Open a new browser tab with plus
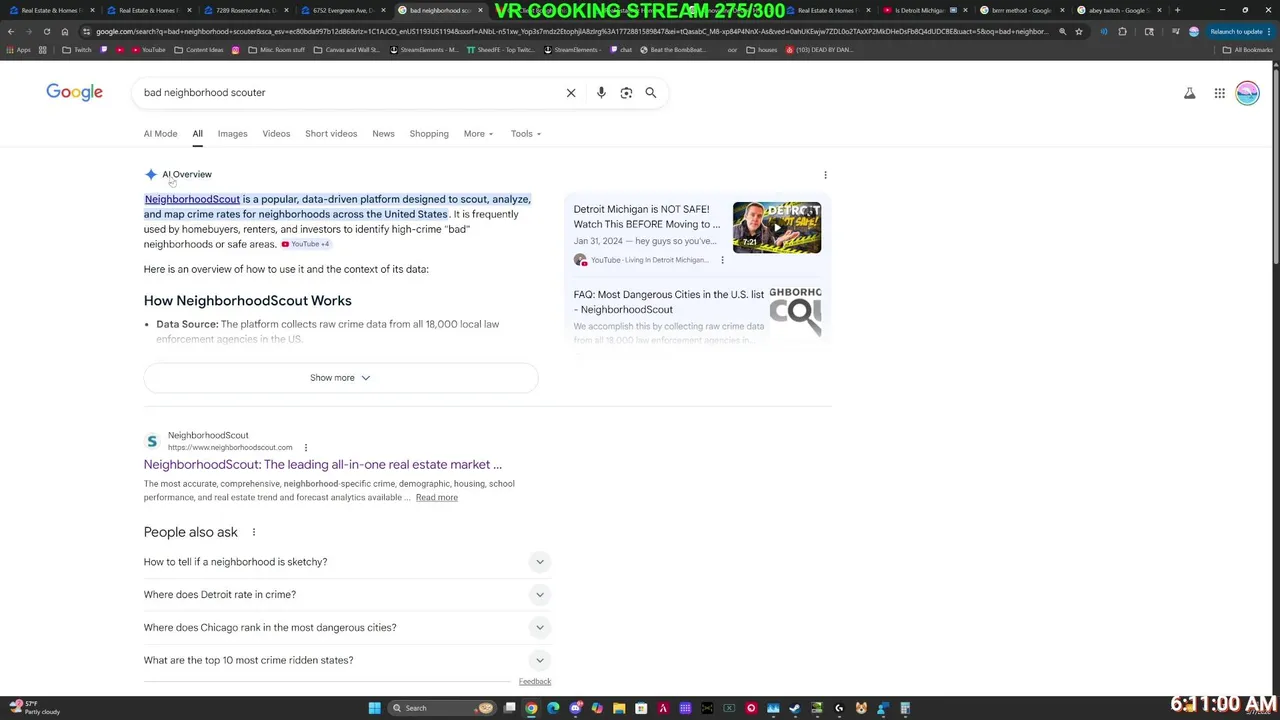Image resolution: width=1280 pixels, height=720 pixels. [x=1177, y=10]
